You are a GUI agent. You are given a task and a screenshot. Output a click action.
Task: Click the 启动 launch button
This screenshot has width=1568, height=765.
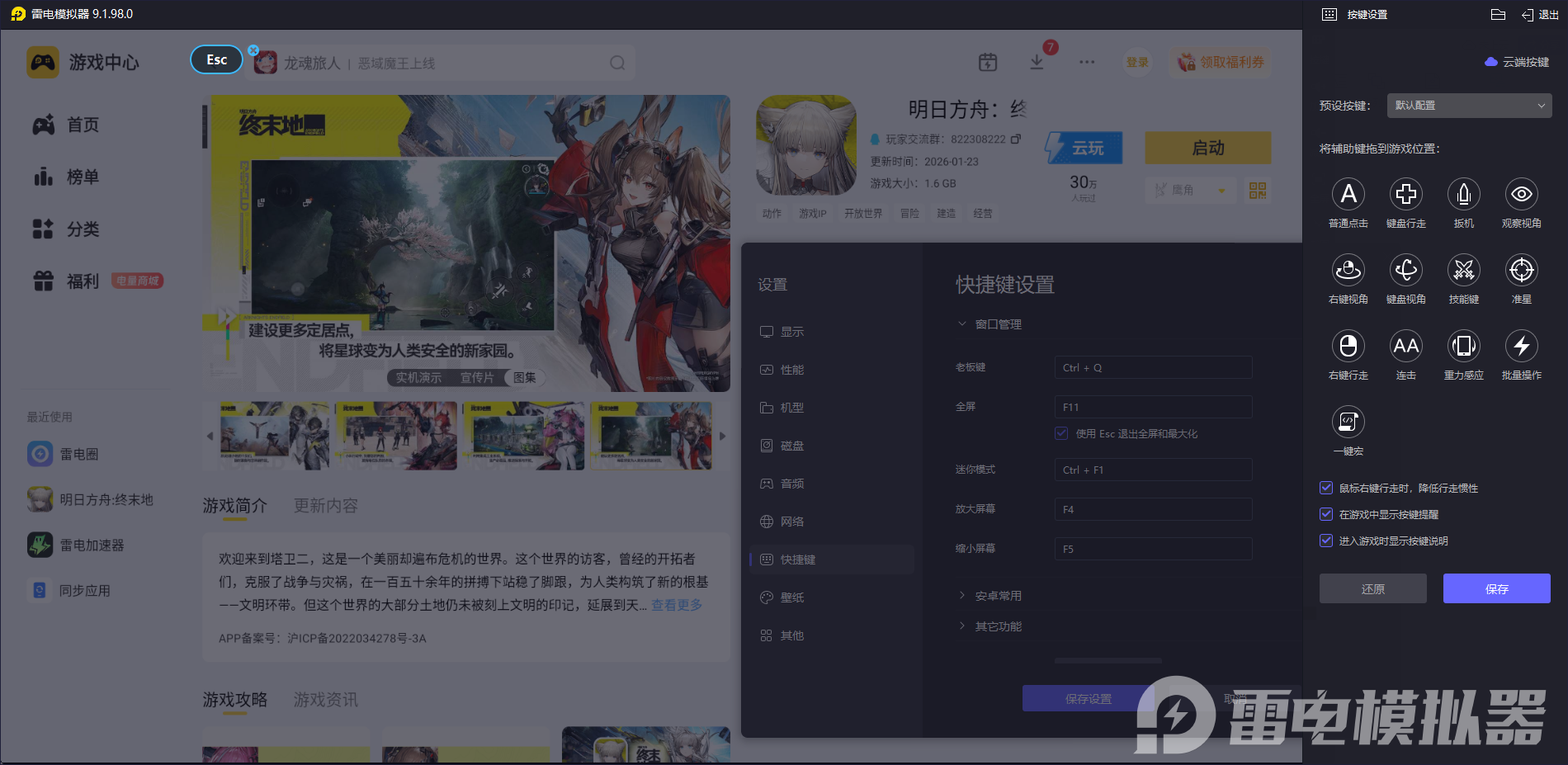click(x=1207, y=148)
